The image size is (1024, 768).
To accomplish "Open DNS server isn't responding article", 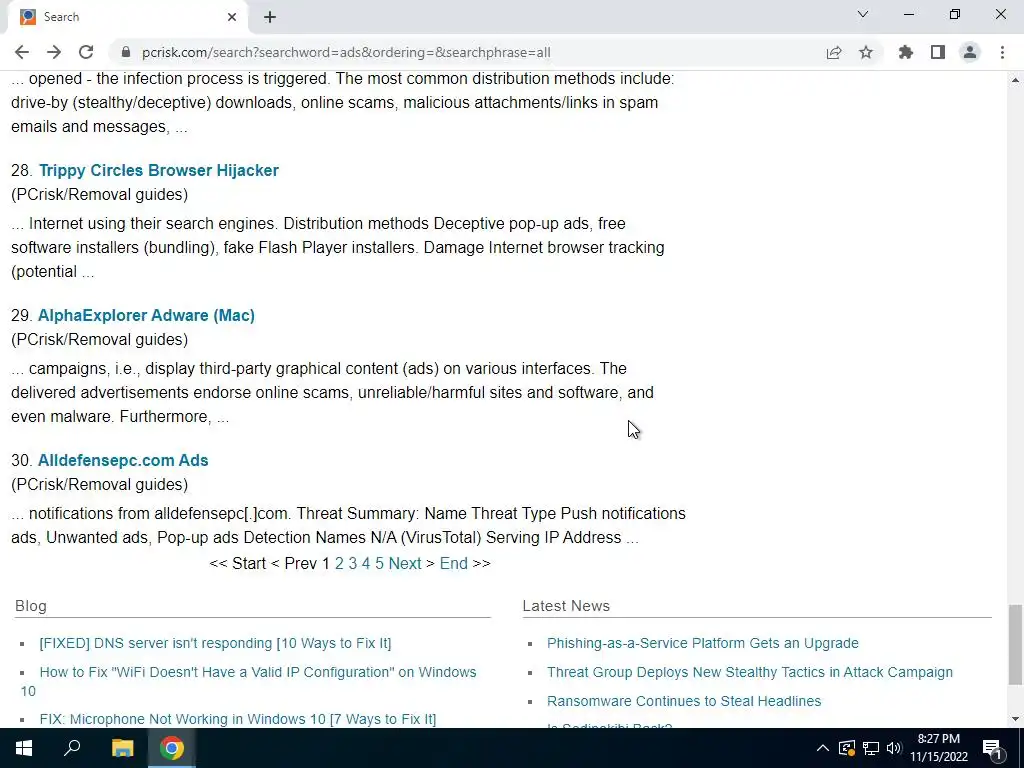I will click(216, 643).
